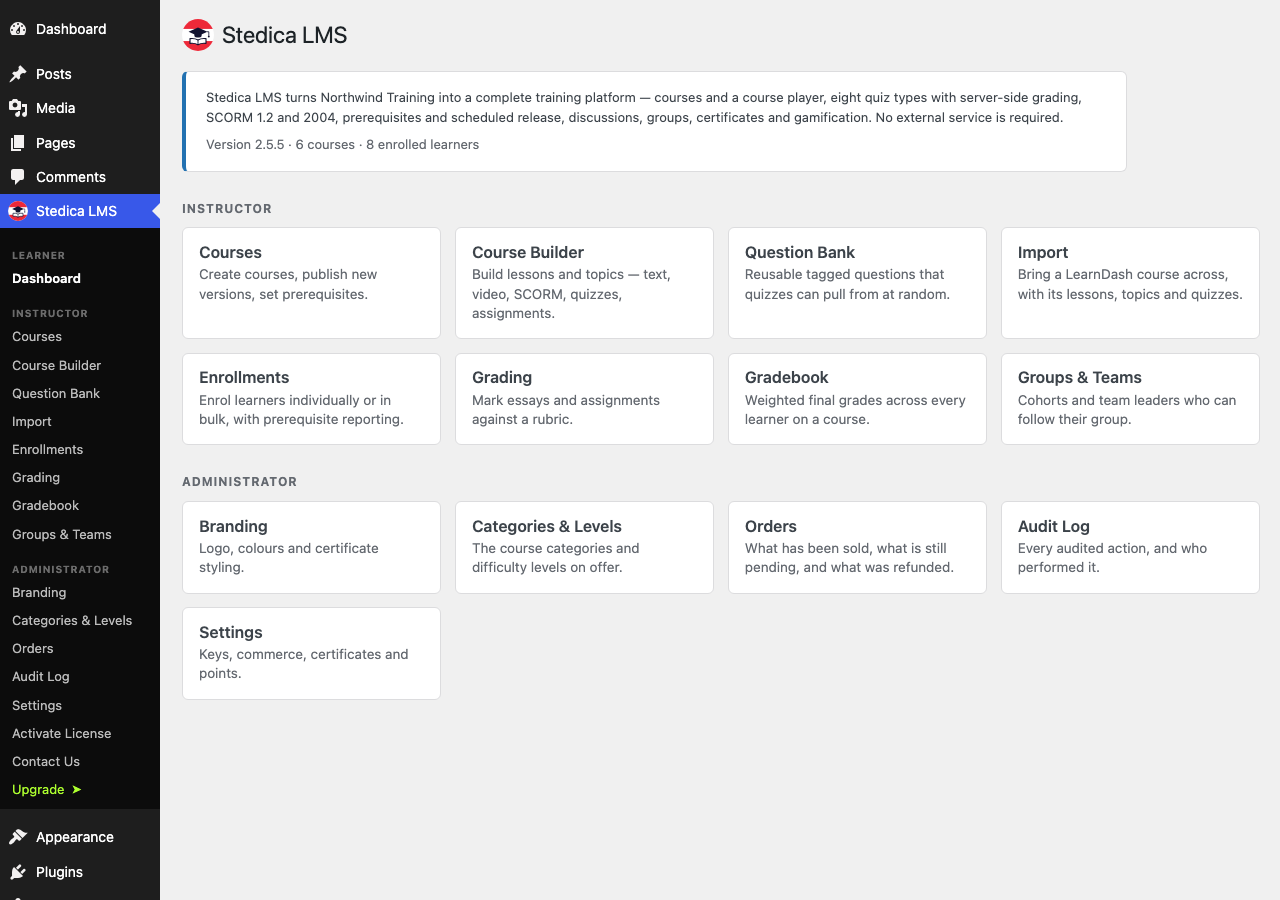
Task: Click the Categories & Levels card
Action: pos(584,547)
